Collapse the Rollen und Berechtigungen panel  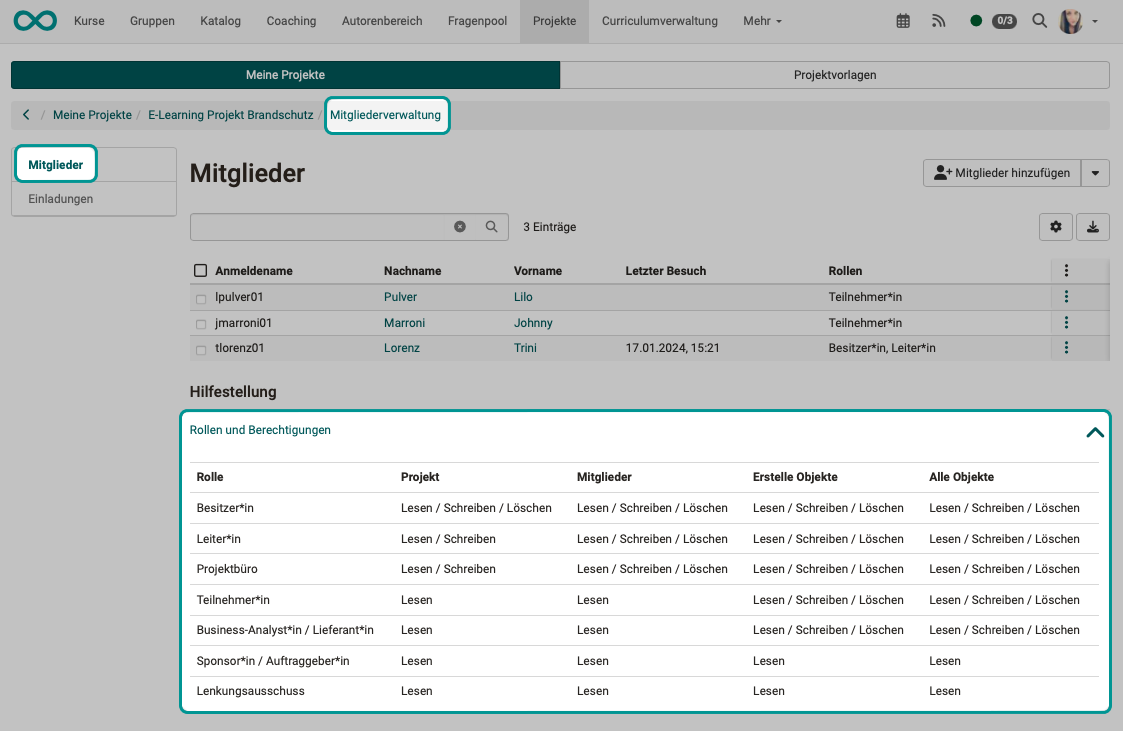click(1095, 432)
